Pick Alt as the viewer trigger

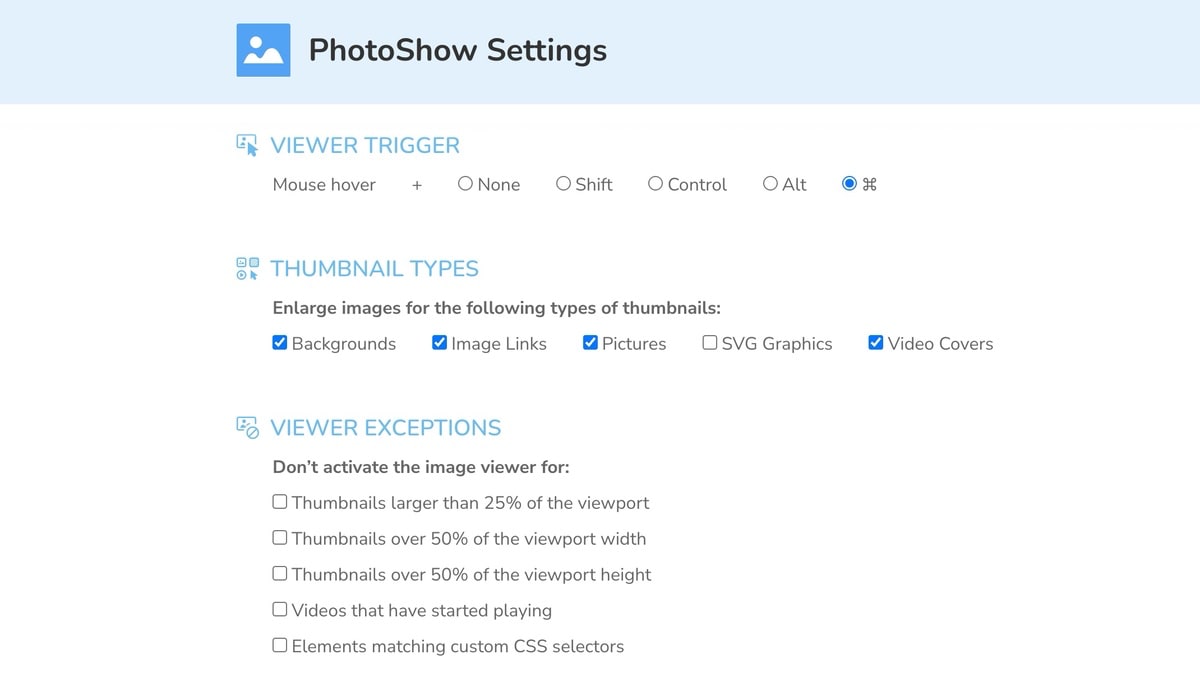770,184
